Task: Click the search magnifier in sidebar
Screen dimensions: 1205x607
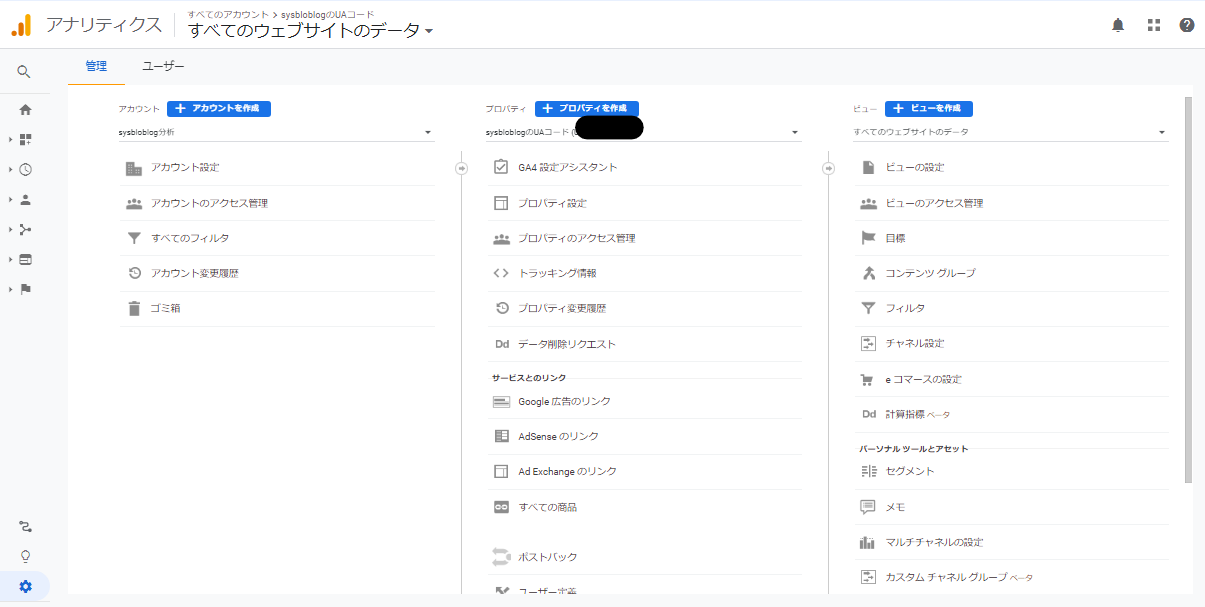Action: tap(24, 72)
